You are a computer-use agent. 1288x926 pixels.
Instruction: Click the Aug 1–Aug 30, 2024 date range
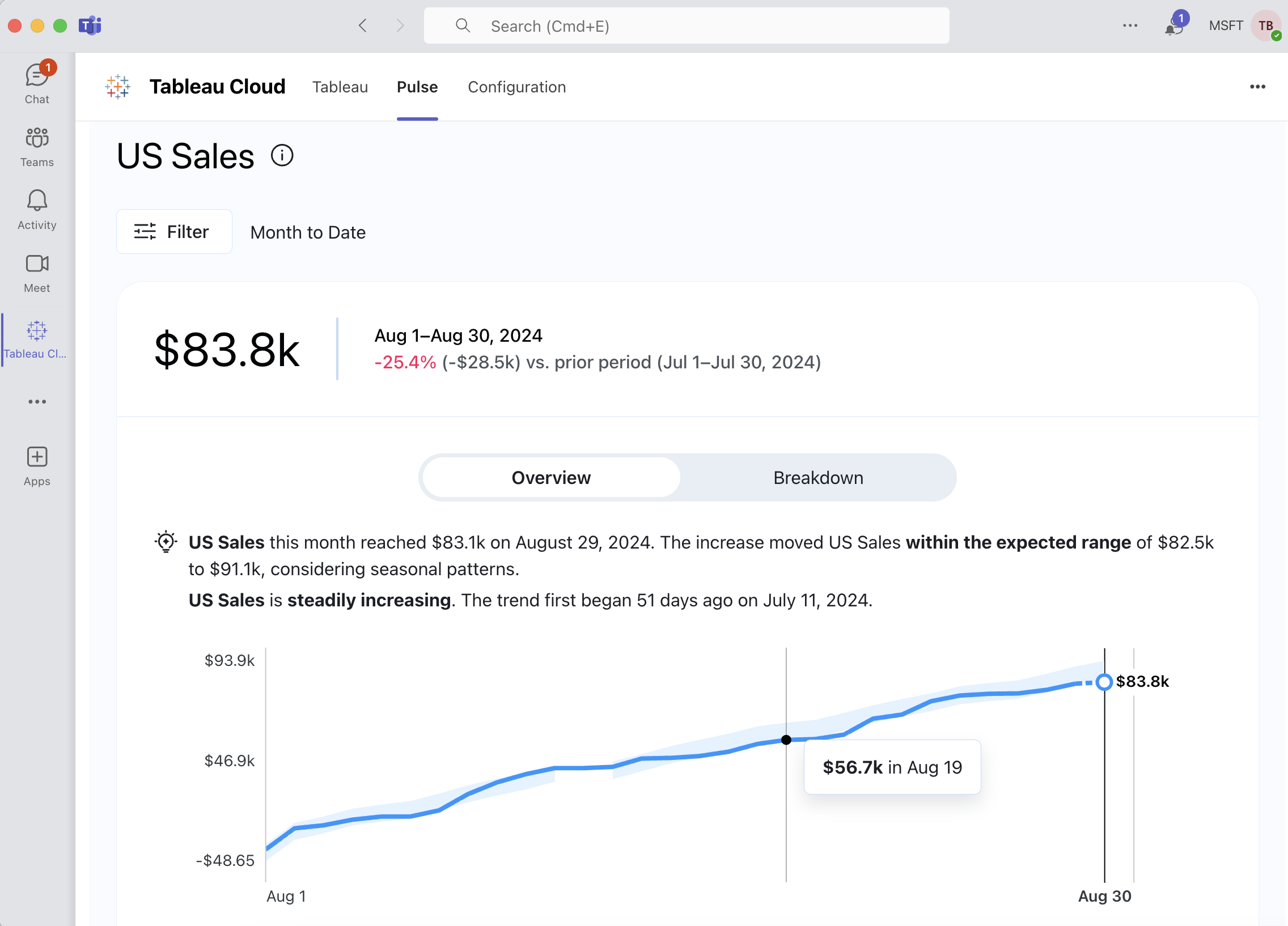458,335
